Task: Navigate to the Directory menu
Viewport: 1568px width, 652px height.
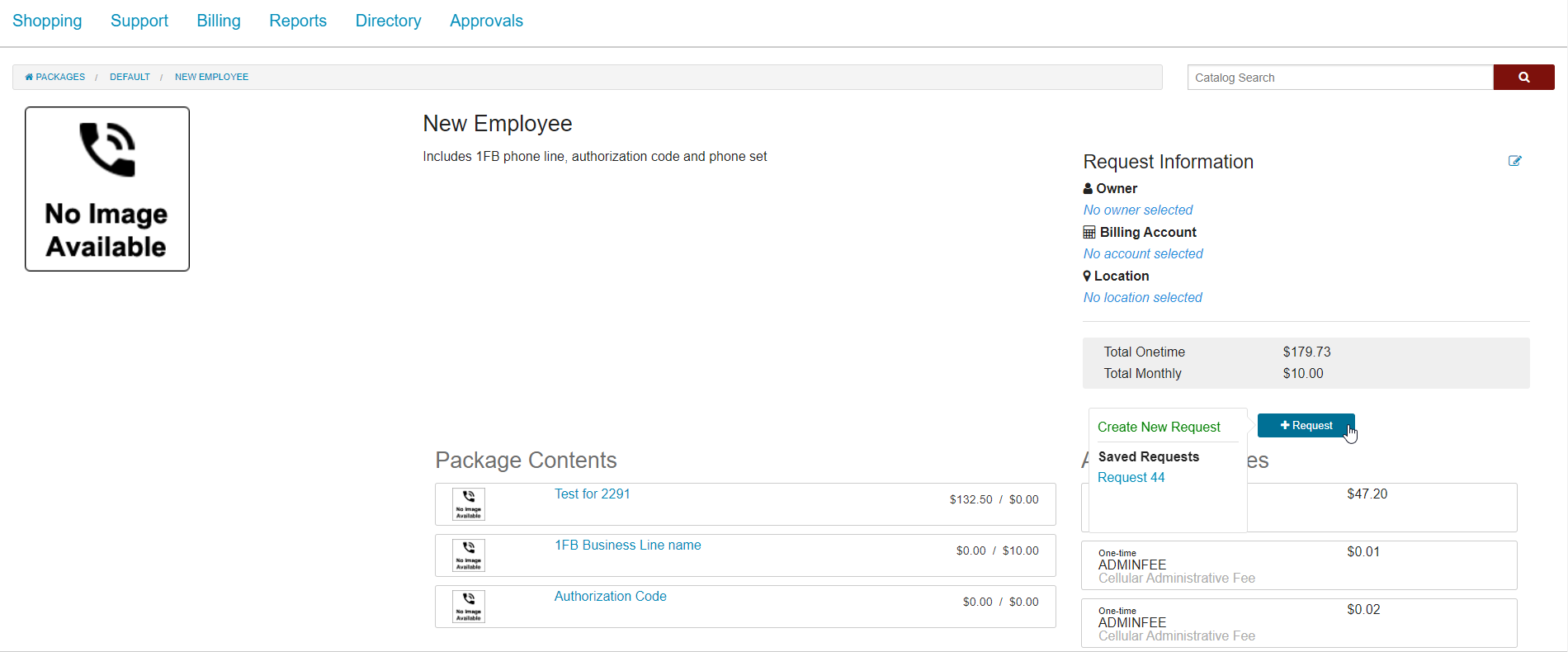Action: tap(388, 21)
